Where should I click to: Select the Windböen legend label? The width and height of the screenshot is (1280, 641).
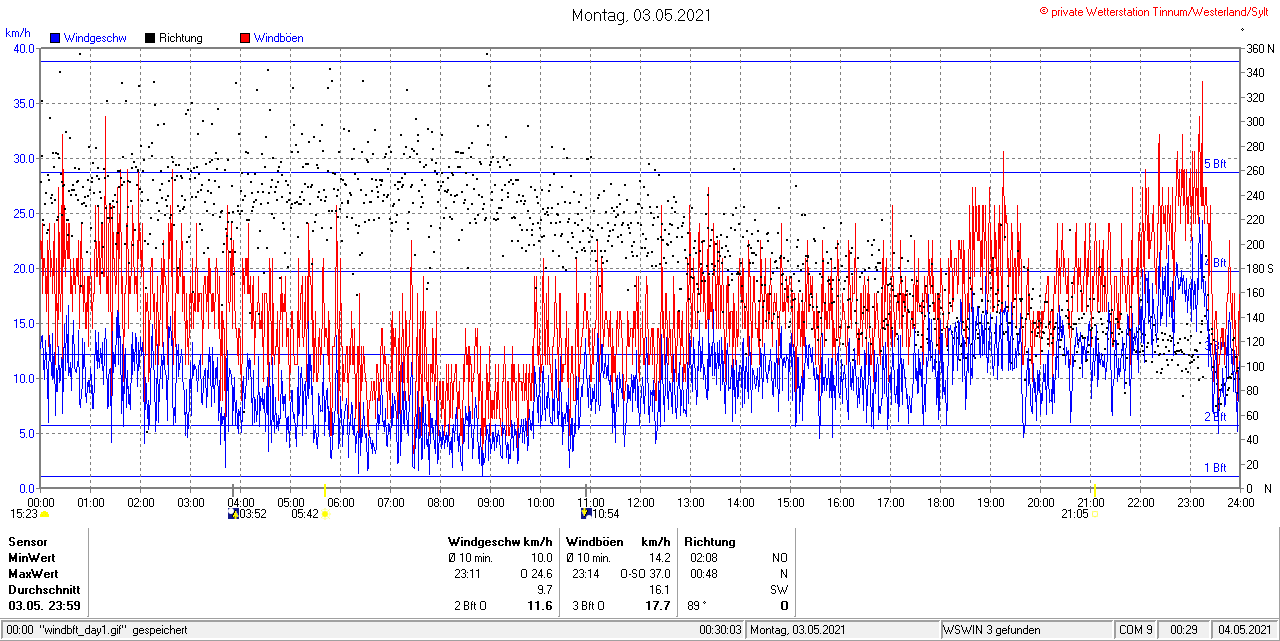pyautogui.click(x=279, y=38)
